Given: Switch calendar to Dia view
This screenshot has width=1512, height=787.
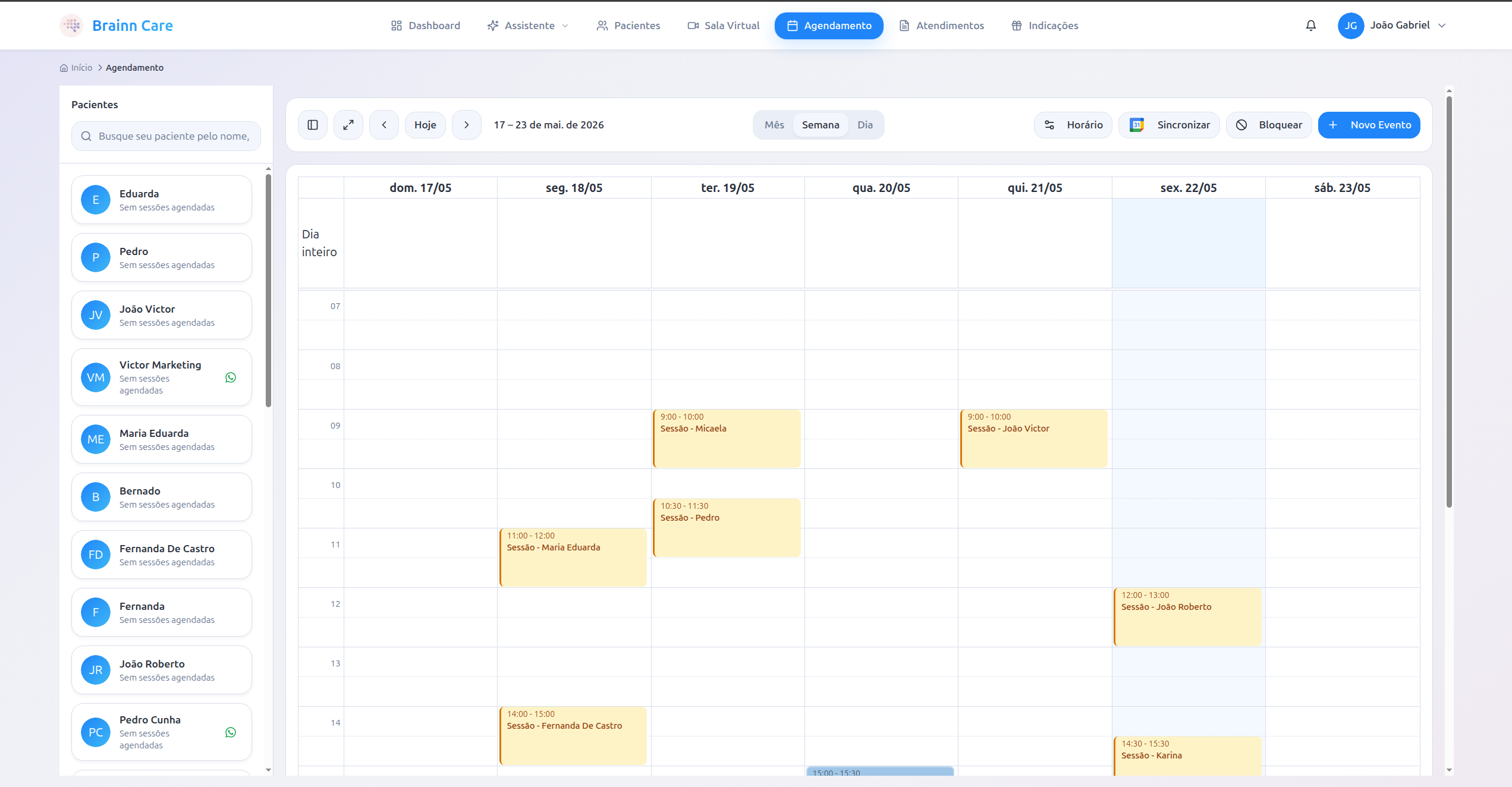Looking at the screenshot, I should point(865,125).
